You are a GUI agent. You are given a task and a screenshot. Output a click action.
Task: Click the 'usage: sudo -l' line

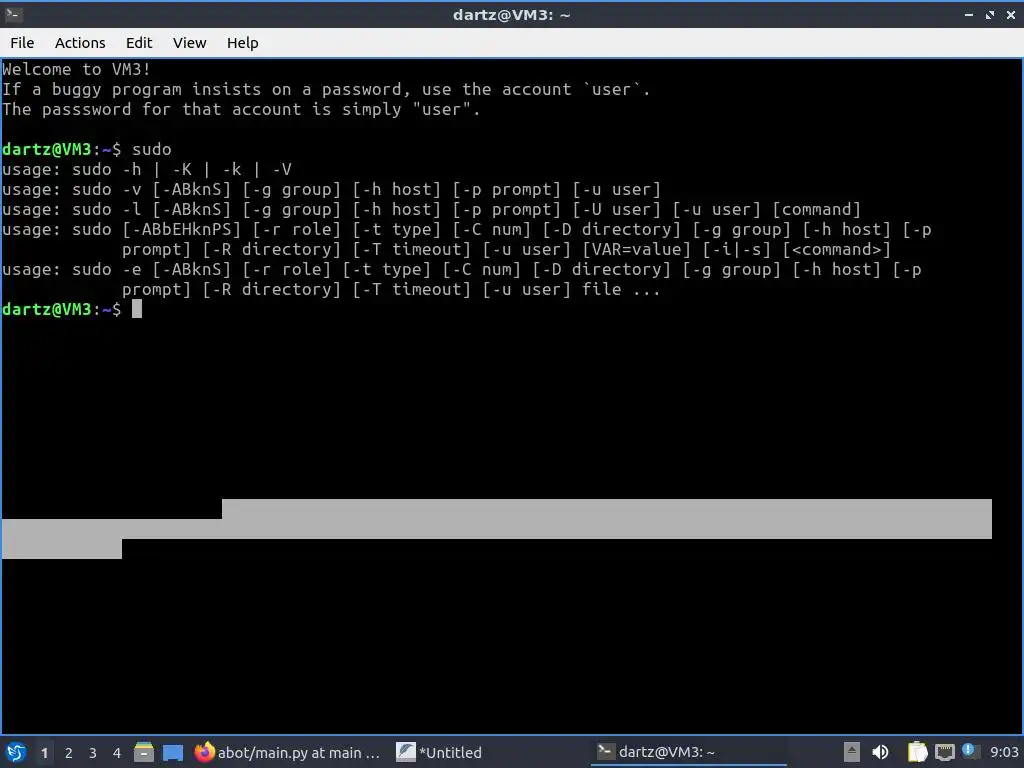tap(431, 210)
